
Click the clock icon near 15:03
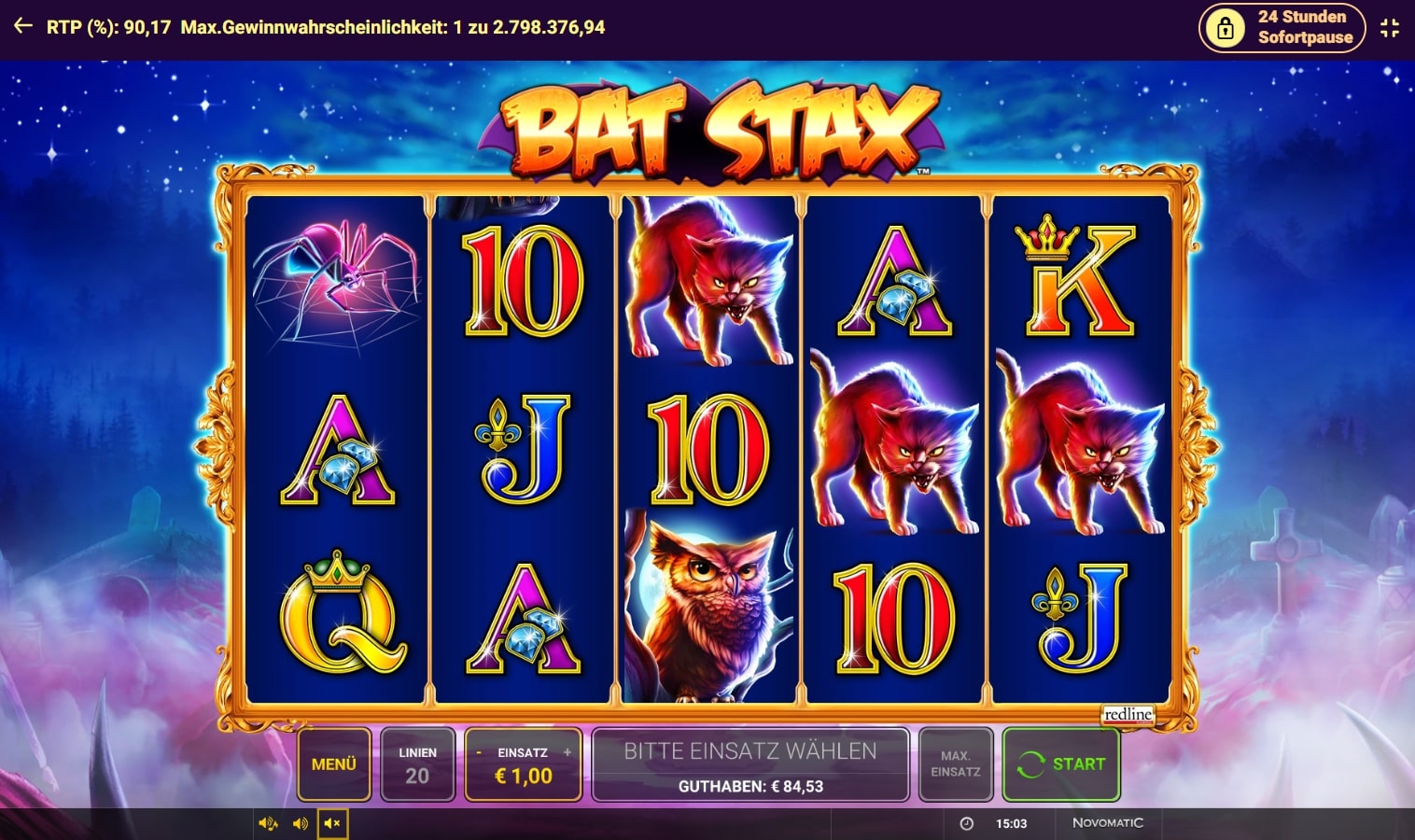(967, 823)
